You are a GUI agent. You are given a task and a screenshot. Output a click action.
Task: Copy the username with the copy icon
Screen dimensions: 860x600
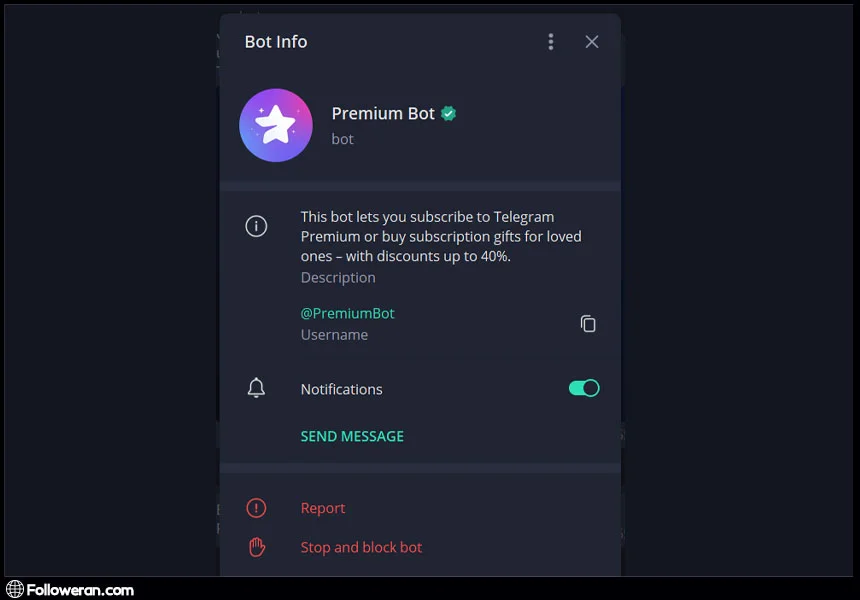click(588, 324)
